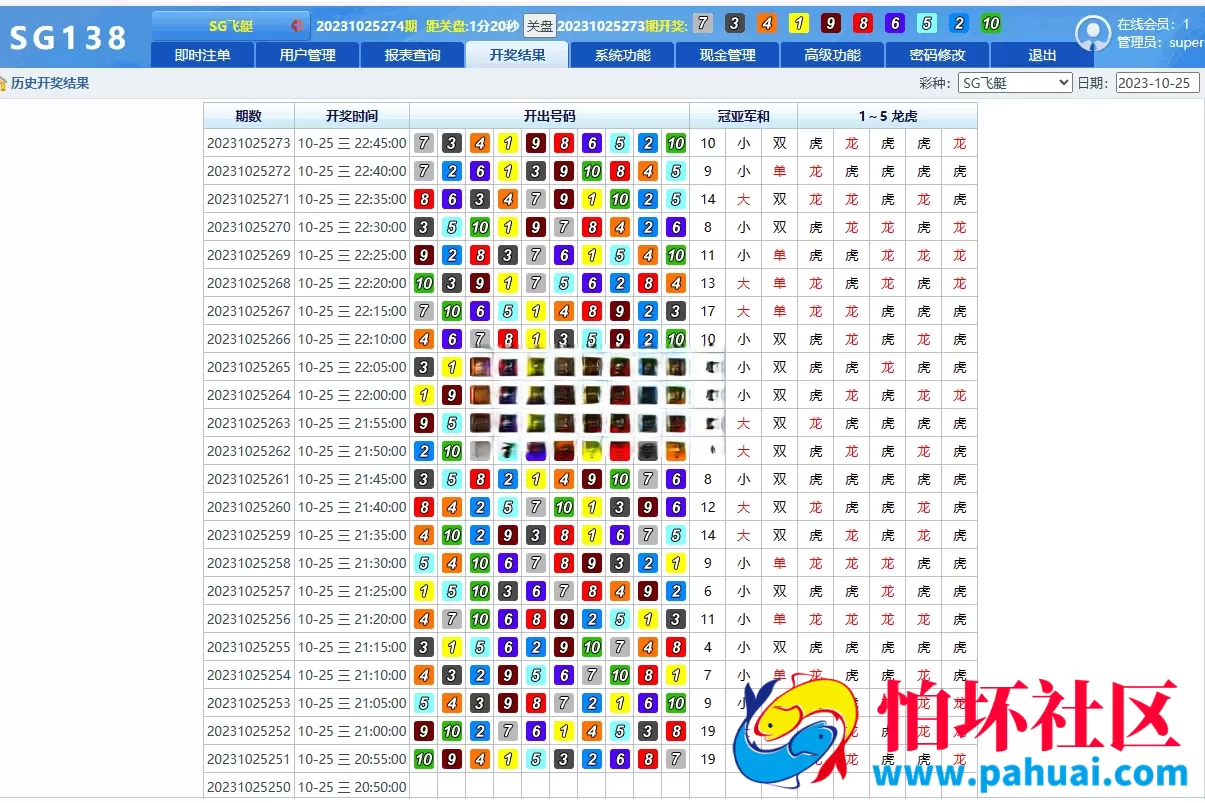Screen dimensions: 1205x803
Task: Open the 彩种 SG飞艇 dropdown
Action: tap(1014, 83)
